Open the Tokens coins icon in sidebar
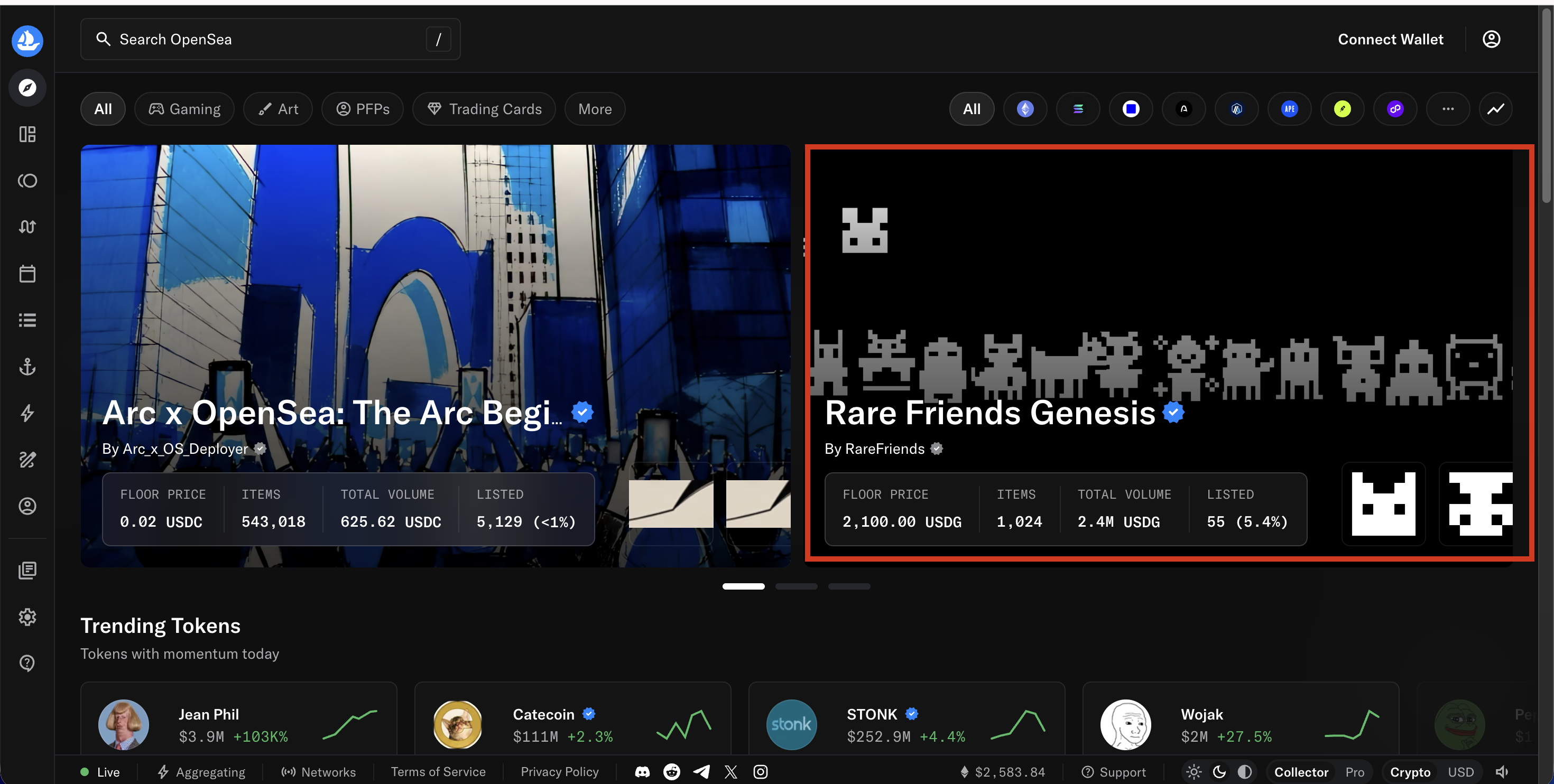Screen dimensions: 1554x784 tap(27, 180)
